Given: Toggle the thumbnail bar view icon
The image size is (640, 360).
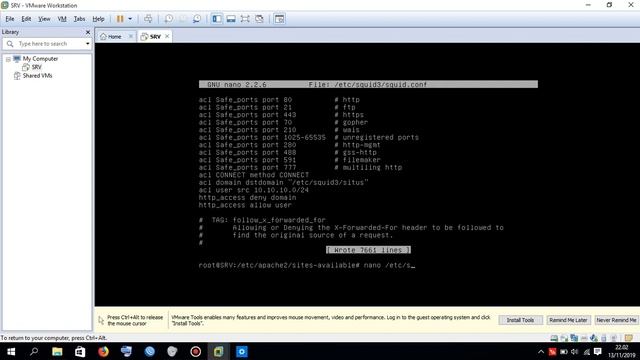Looking at the screenshot, I should [231, 19].
